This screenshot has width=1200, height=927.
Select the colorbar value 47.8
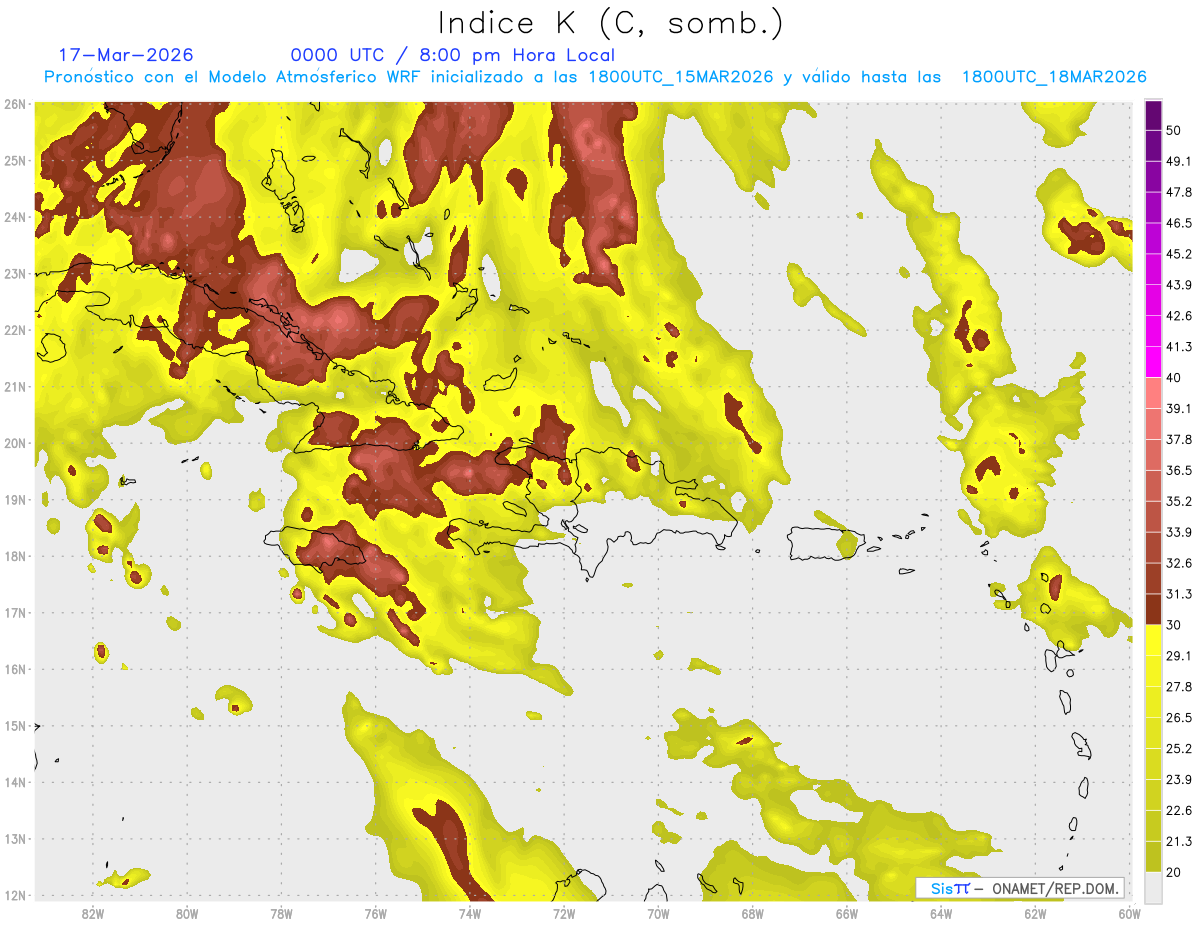tap(1179, 192)
